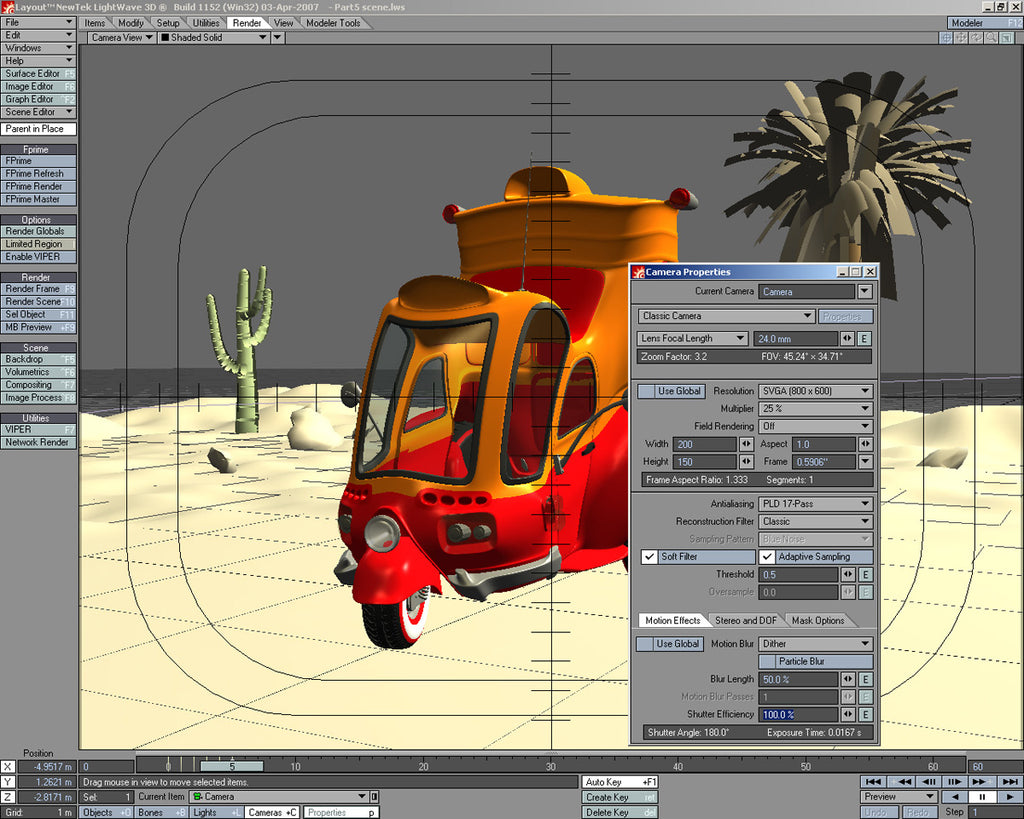Open Render Globals options

pyautogui.click(x=38, y=231)
